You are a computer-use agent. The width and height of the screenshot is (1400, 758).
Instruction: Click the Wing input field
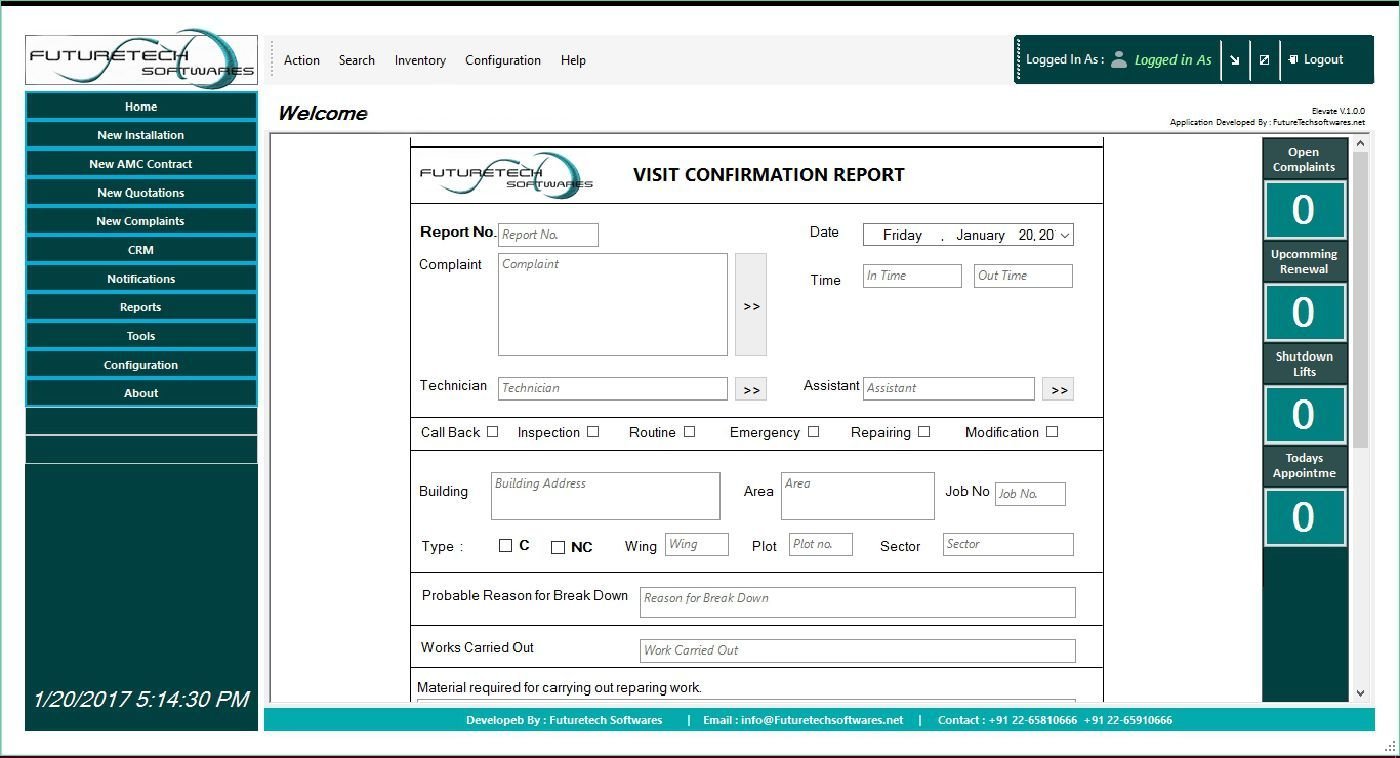697,545
